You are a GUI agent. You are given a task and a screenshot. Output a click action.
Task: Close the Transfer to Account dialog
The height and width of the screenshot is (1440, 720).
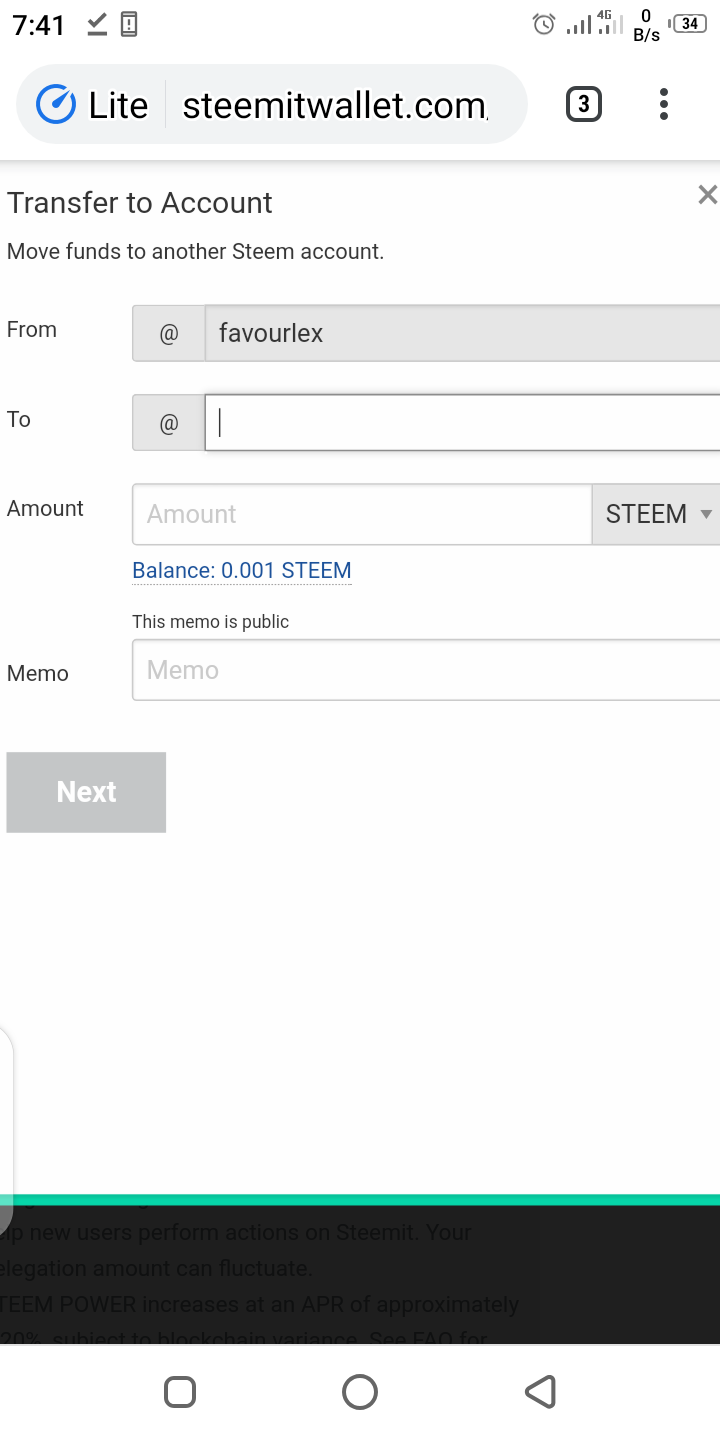coord(707,195)
